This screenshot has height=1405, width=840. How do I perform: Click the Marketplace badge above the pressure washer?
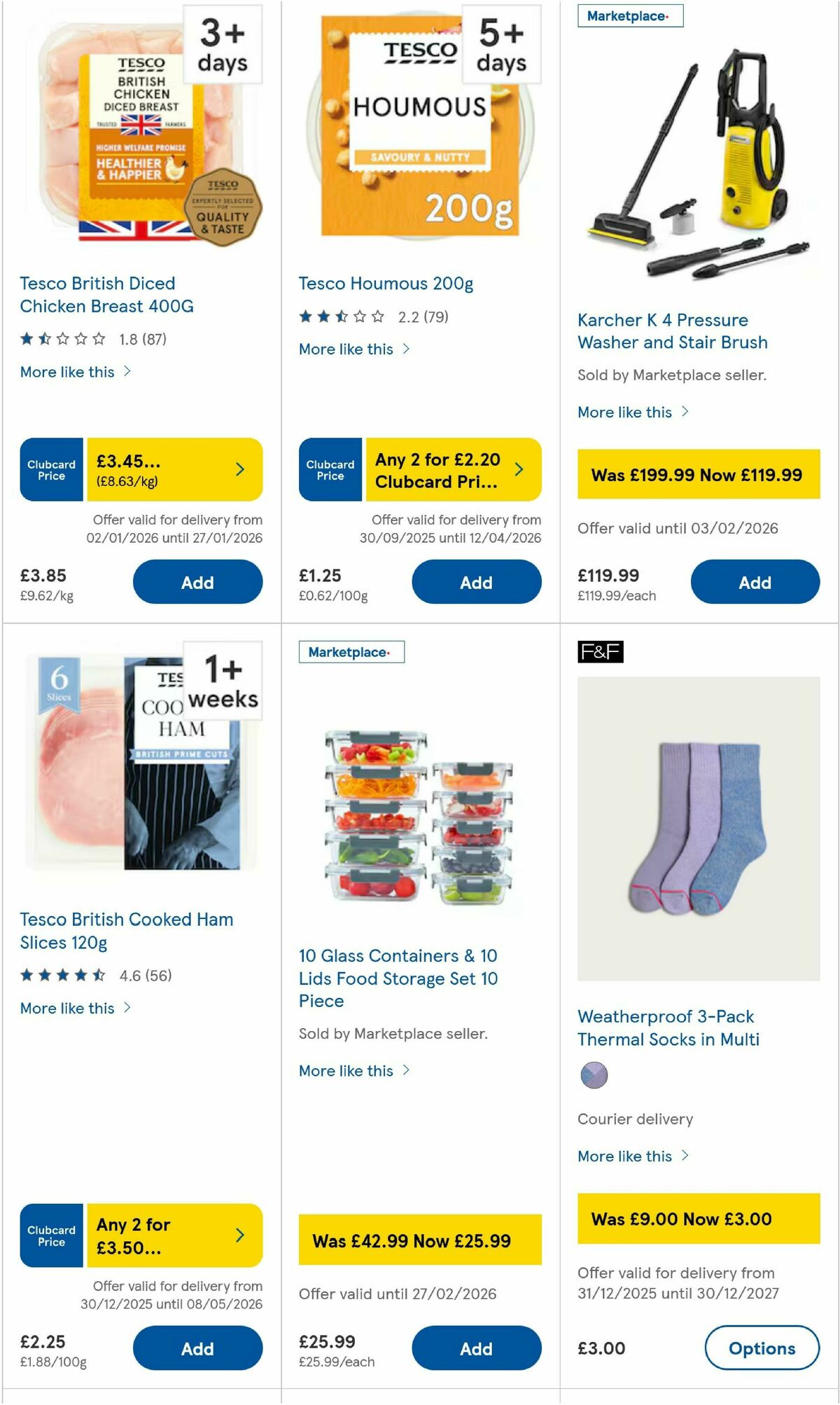click(x=629, y=17)
